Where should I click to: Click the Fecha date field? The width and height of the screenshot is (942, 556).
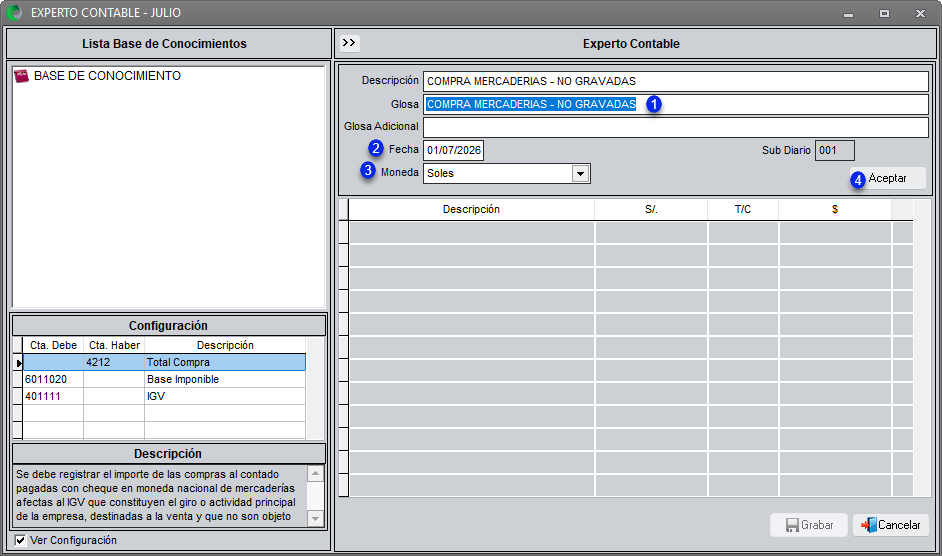[x=454, y=150]
